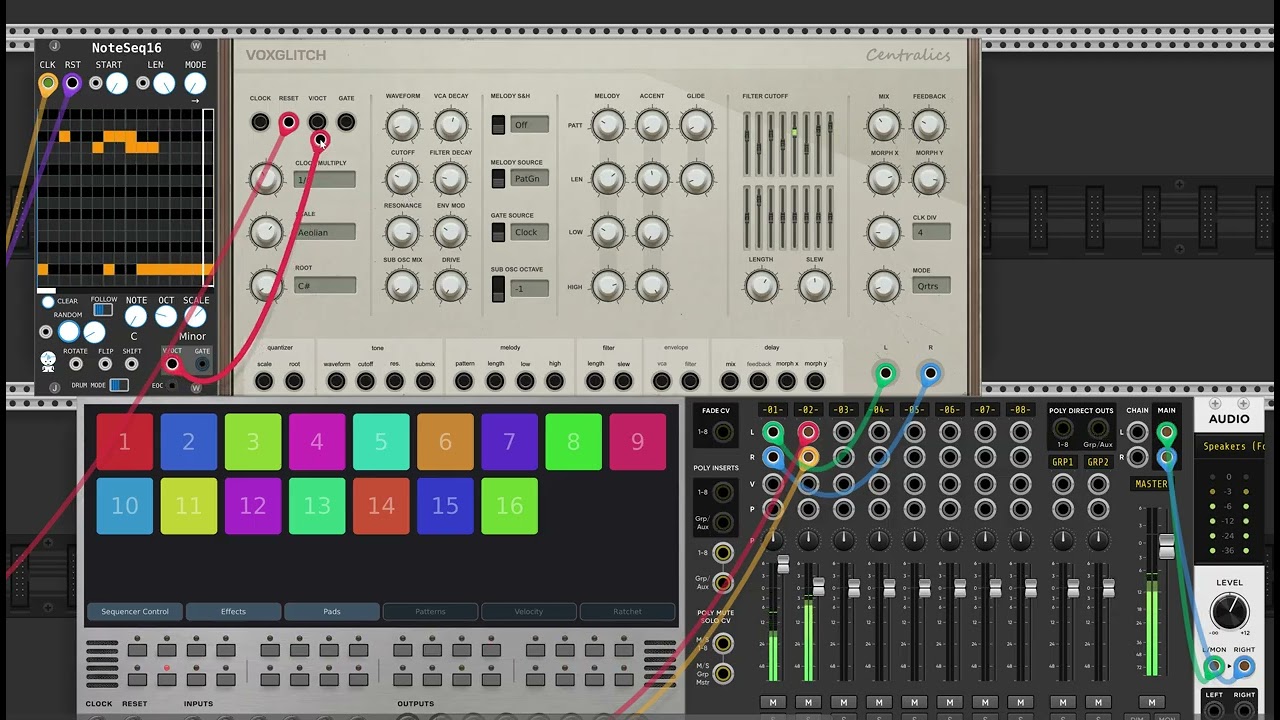Screen dimensions: 1280x720
Task: Flip the SUB OSC OCTAVE switch
Action: (498, 288)
